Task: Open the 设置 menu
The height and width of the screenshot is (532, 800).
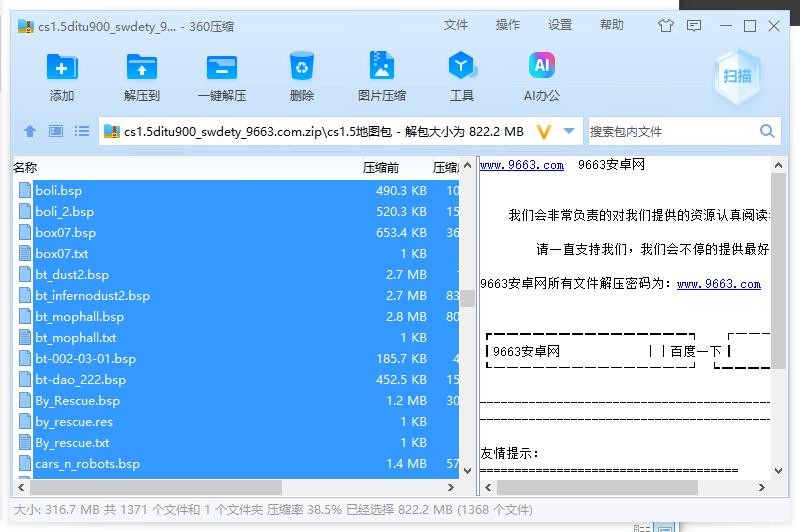Action: (560, 25)
